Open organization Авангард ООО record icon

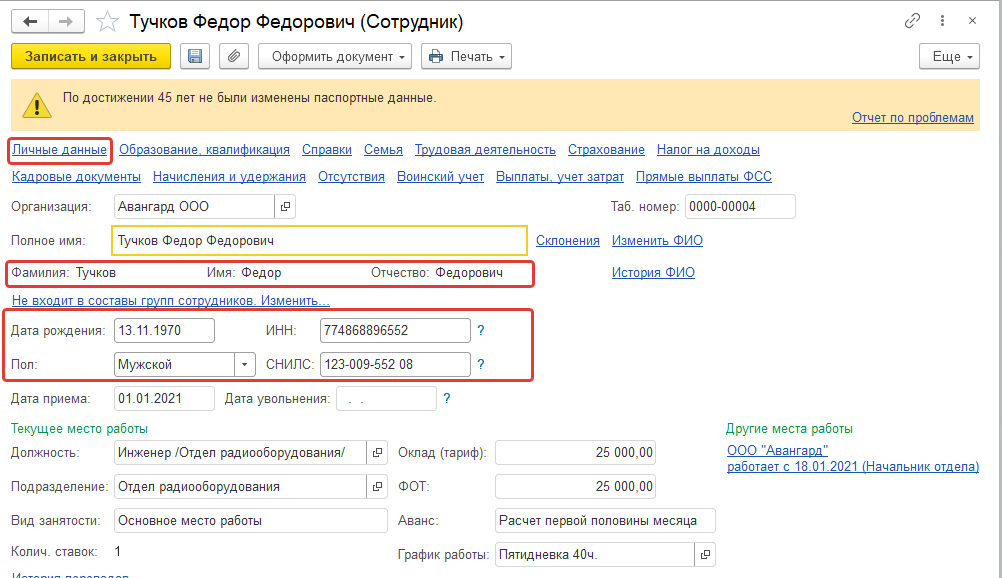285,207
